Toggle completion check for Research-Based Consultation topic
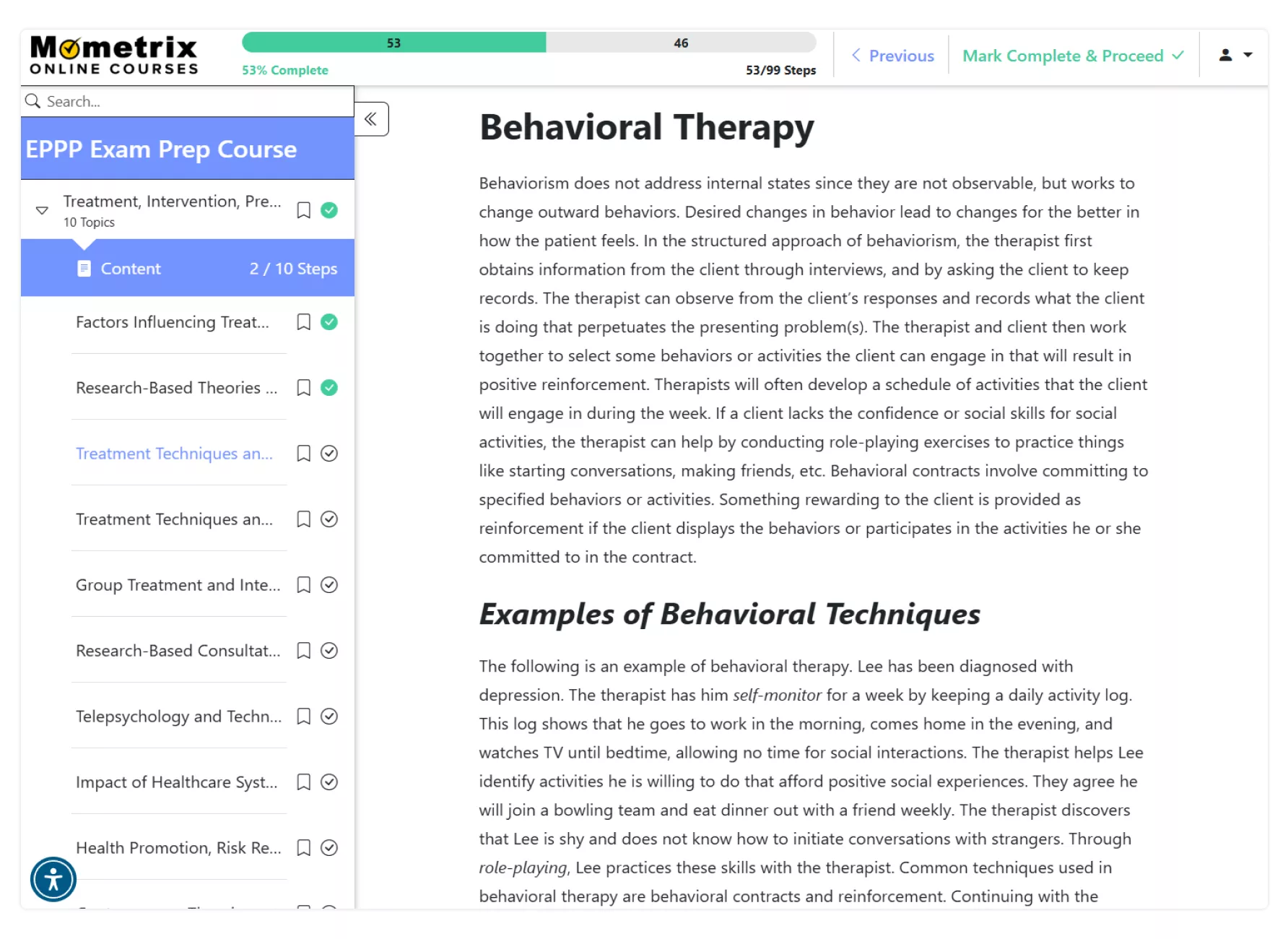The height and width of the screenshot is (939, 1288). (329, 651)
